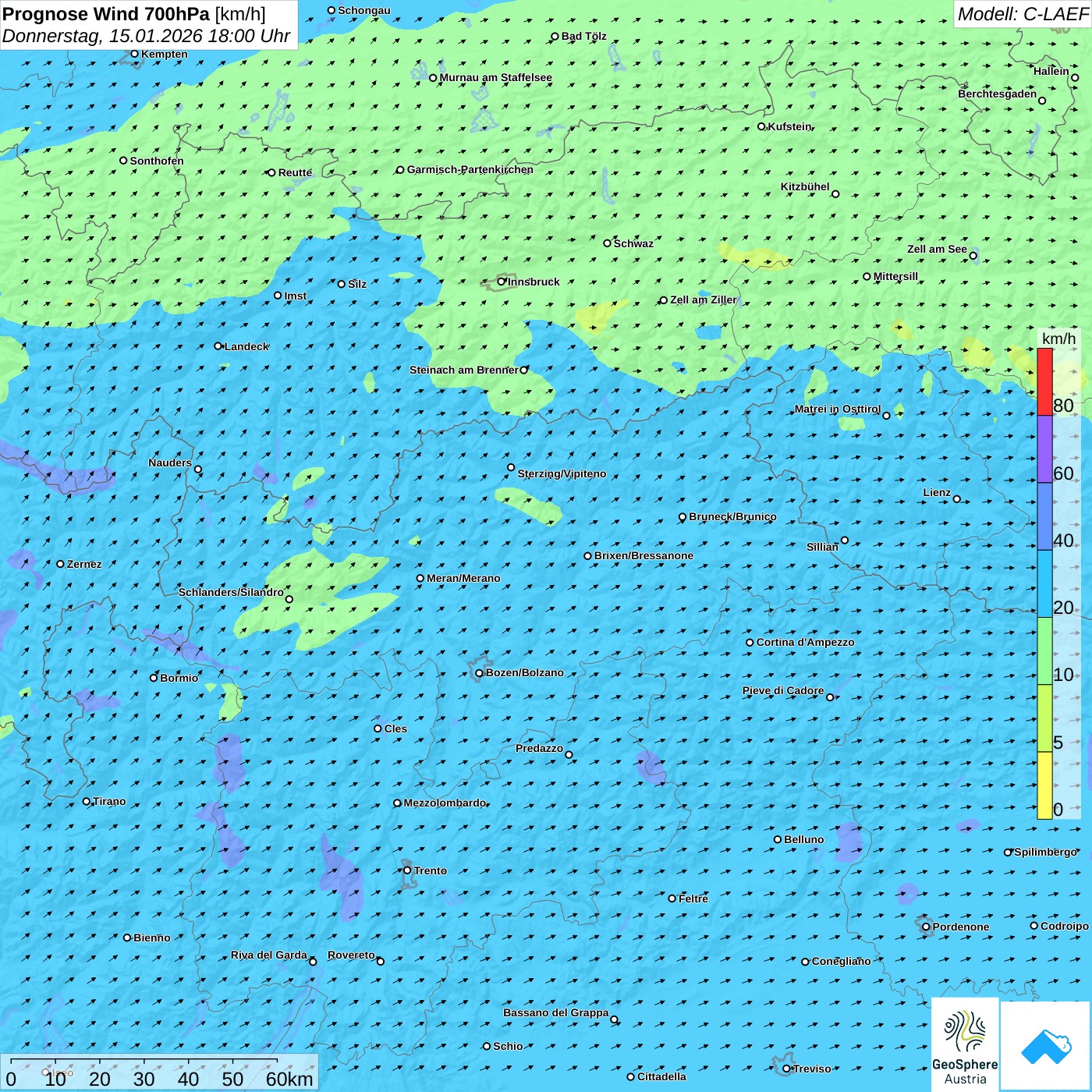Click the 'Modell: C-LAEF' label
Image resolution: width=1092 pixels, height=1092 pixels.
pos(1022,14)
